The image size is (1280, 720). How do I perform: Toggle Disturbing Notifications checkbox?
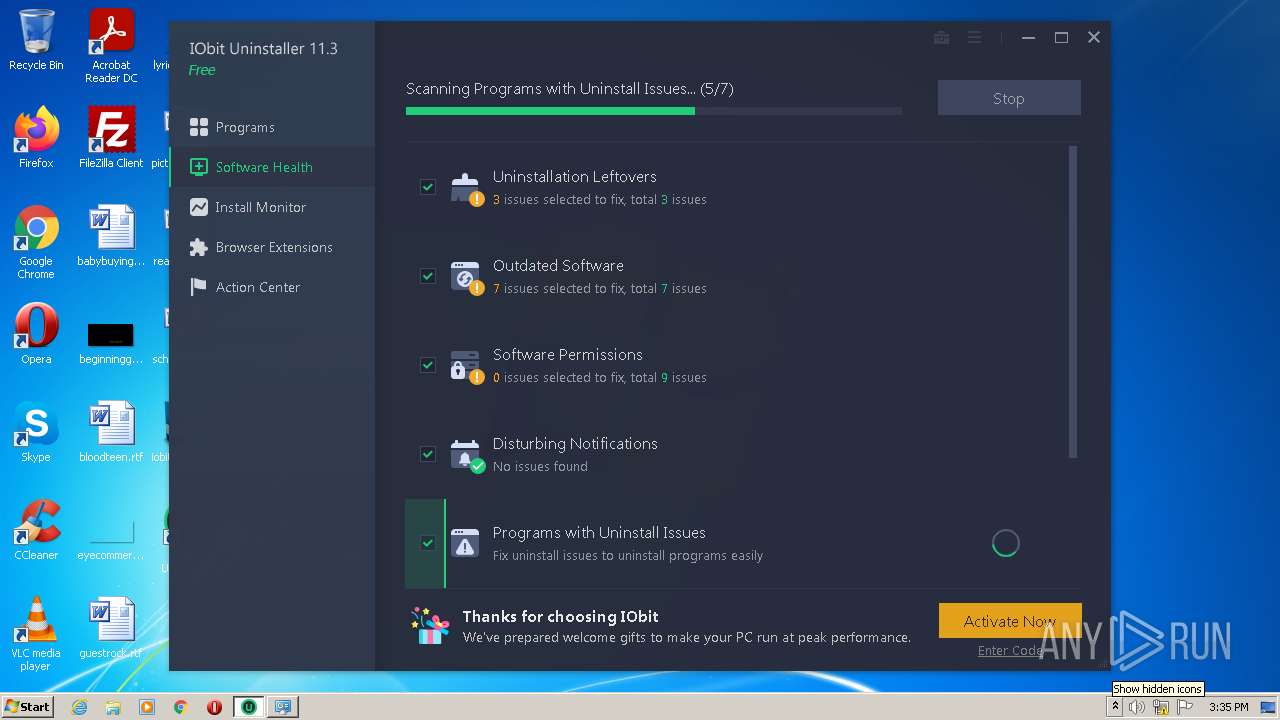428,454
